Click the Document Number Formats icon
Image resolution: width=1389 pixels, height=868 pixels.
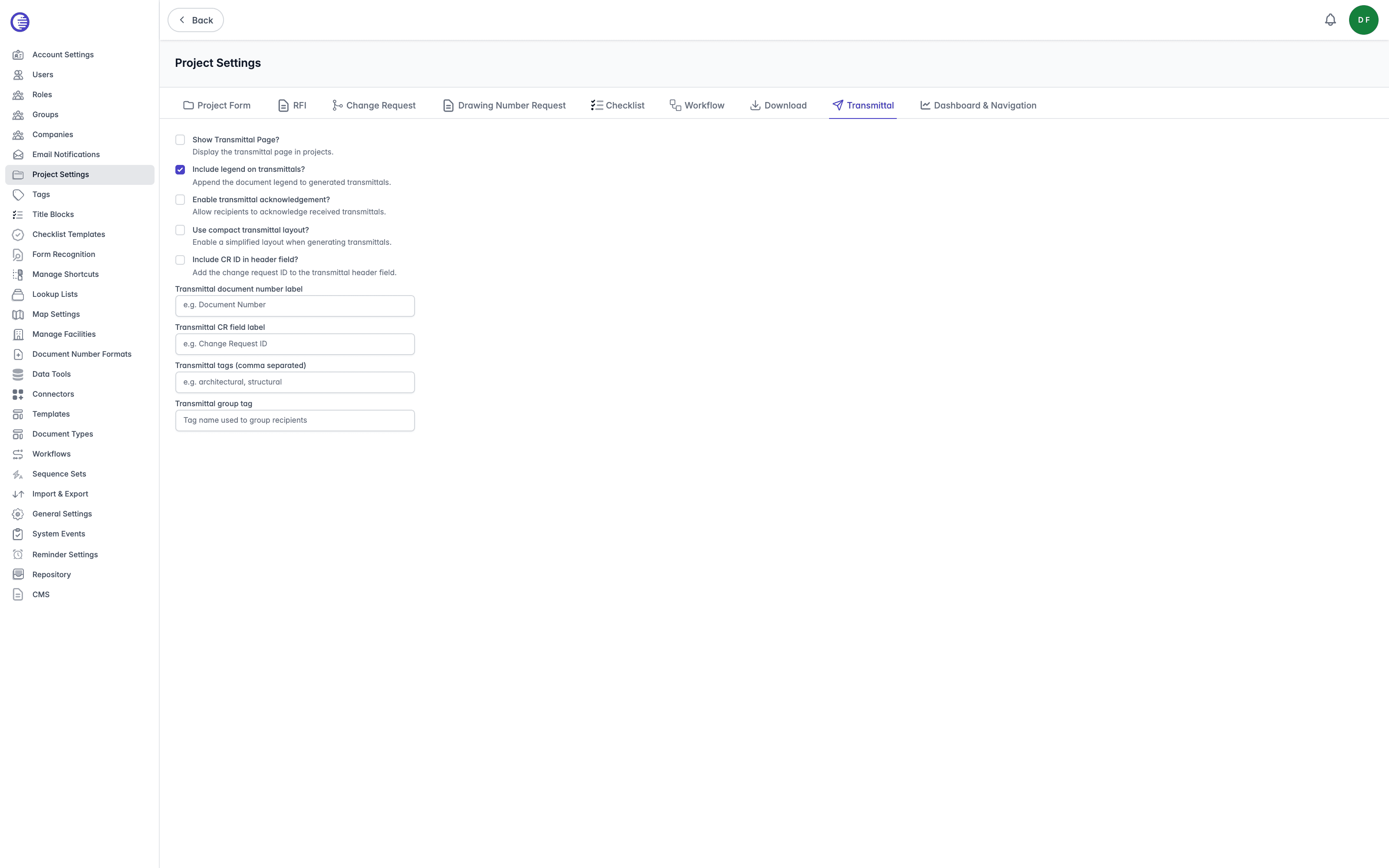coord(18,354)
